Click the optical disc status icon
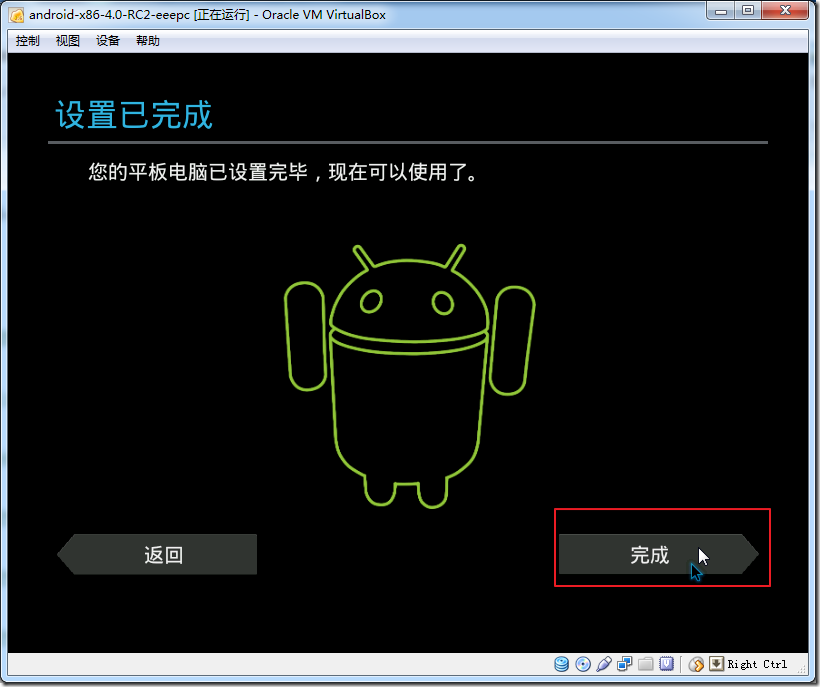820x687 pixels. [583, 664]
